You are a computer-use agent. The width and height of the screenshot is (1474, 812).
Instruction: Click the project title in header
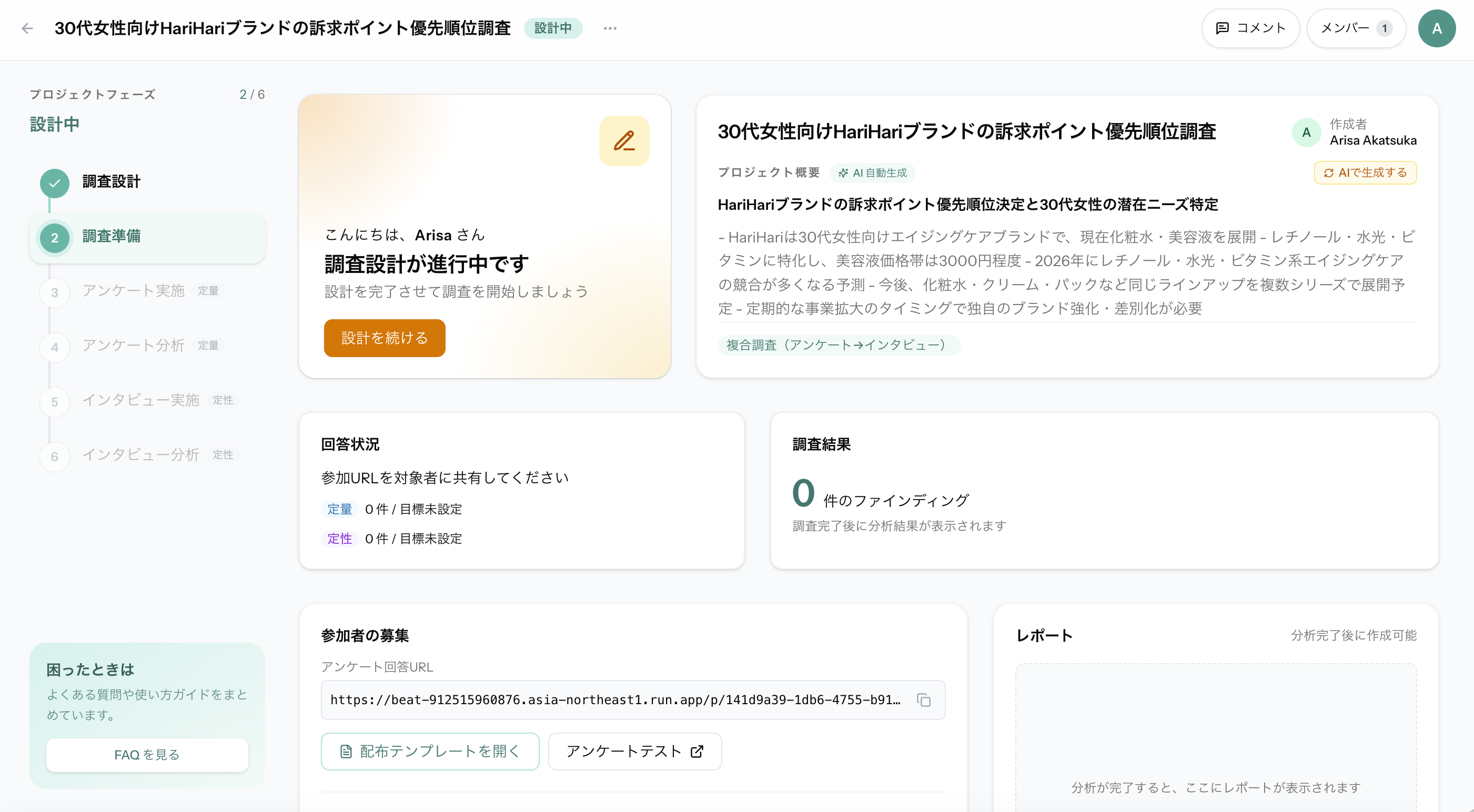click(282, 28)
